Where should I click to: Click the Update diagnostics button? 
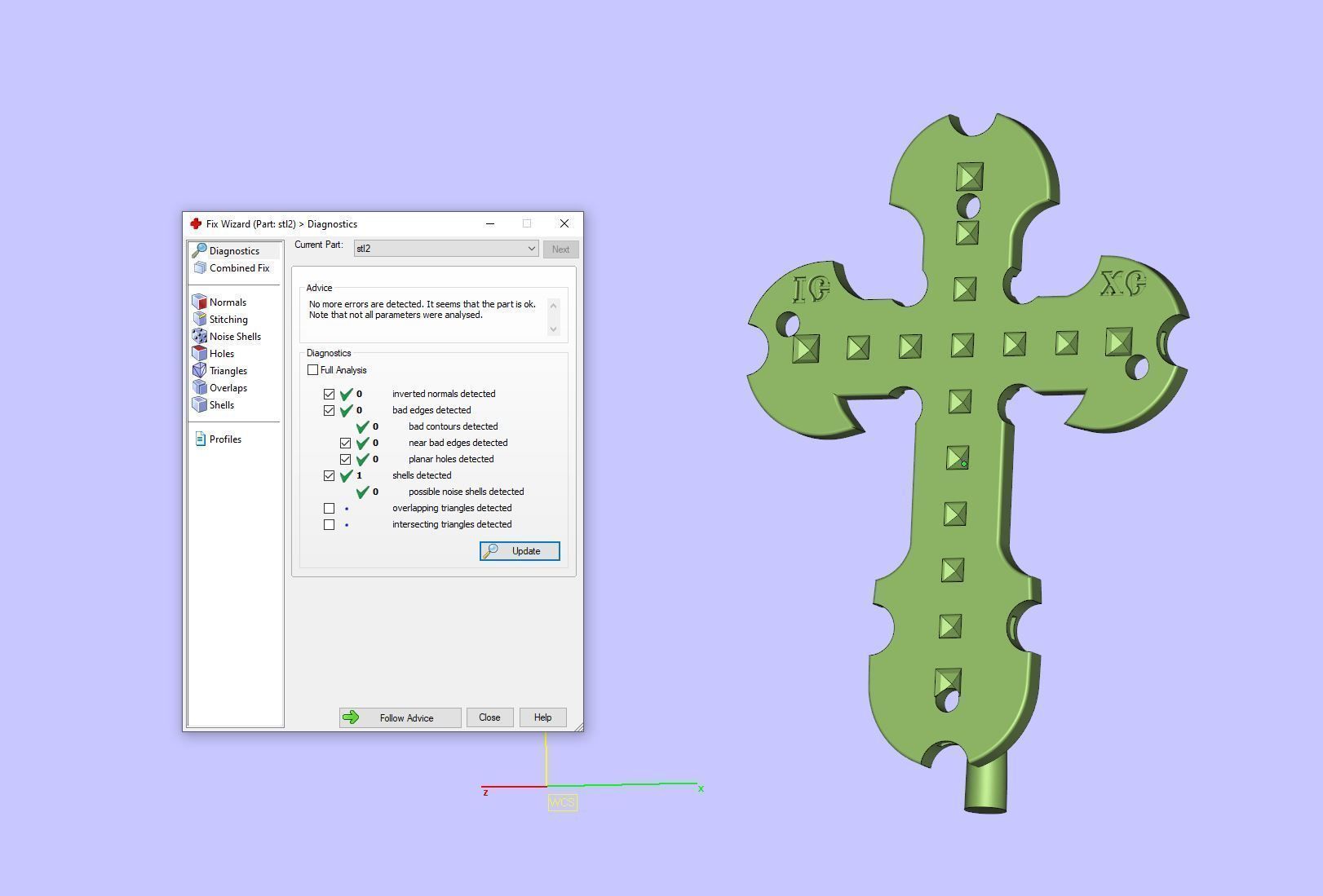520,551
